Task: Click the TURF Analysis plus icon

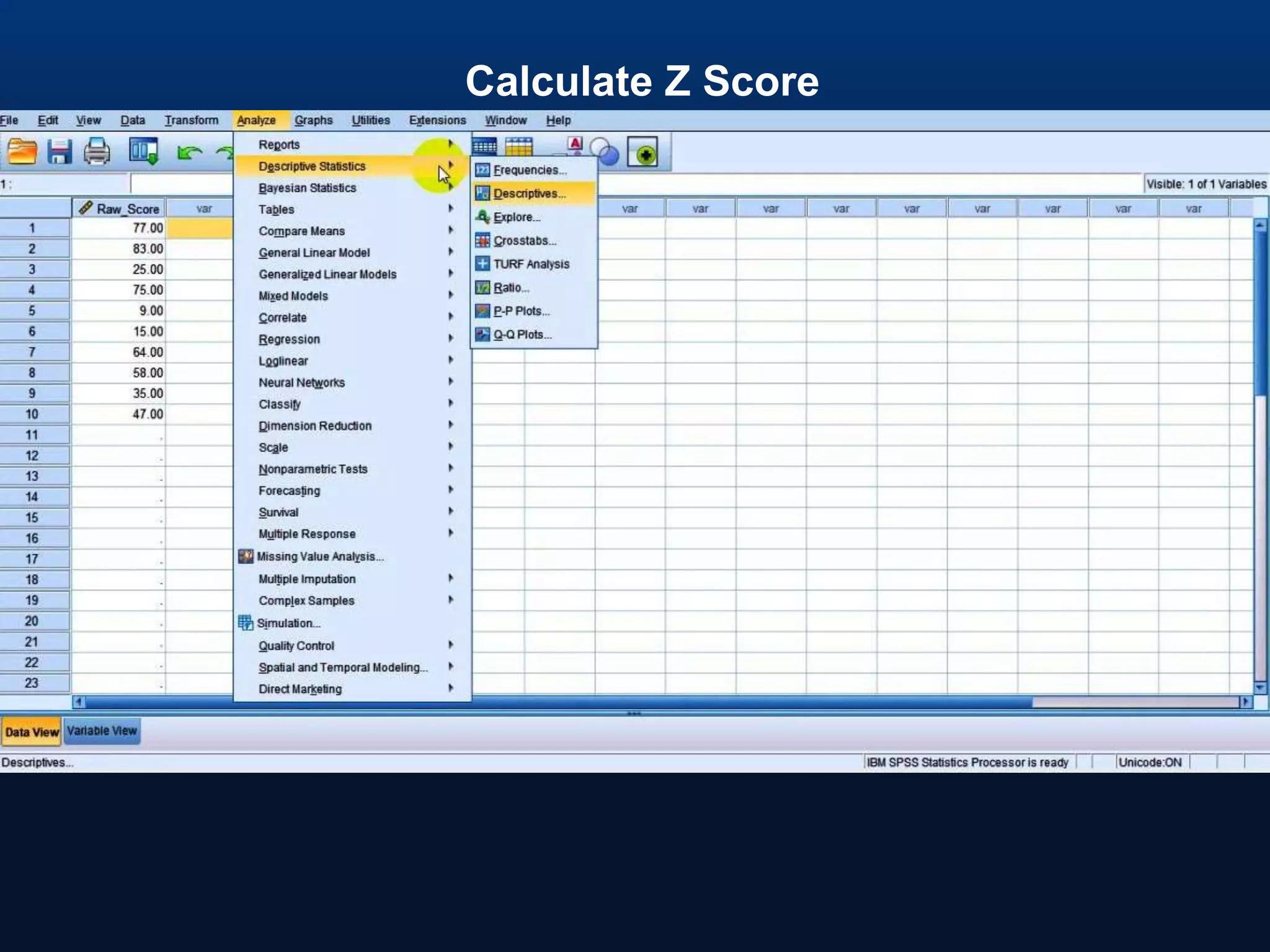Action: pyautogui.click(x=482, y=263)
